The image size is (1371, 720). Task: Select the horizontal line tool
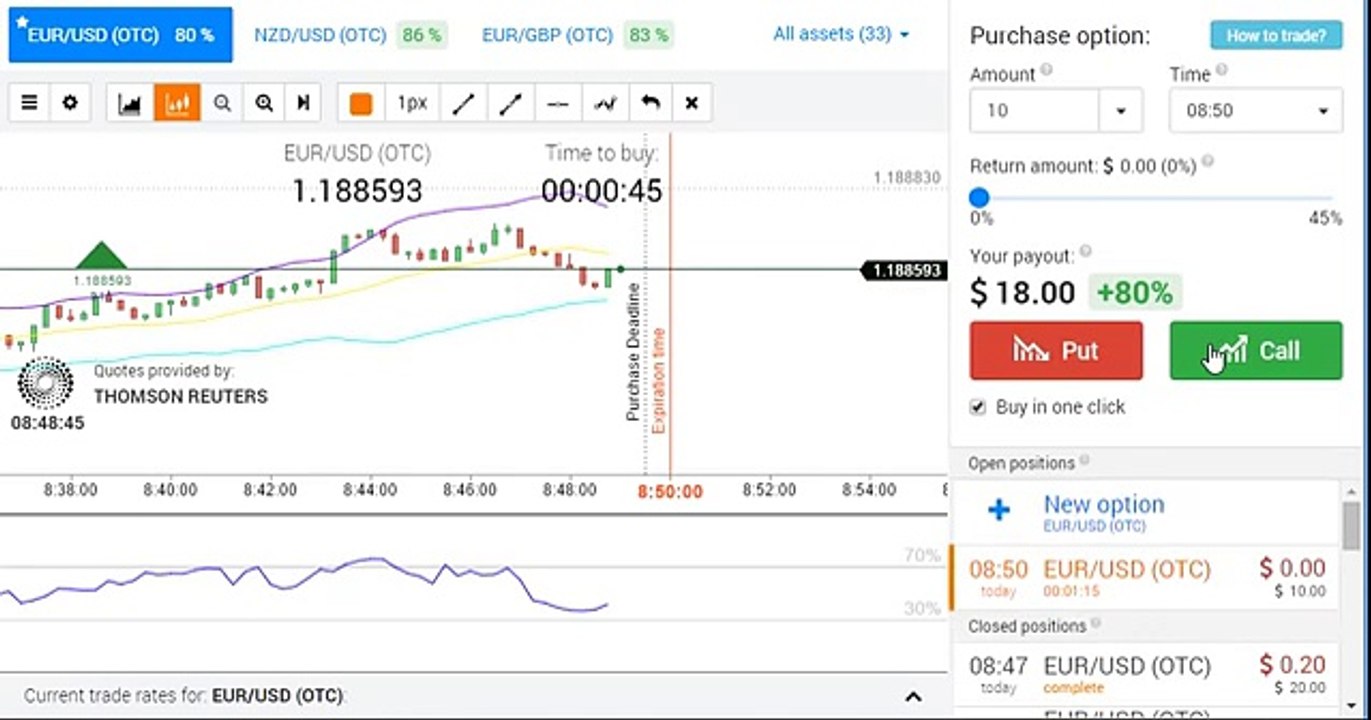point(558,103)
